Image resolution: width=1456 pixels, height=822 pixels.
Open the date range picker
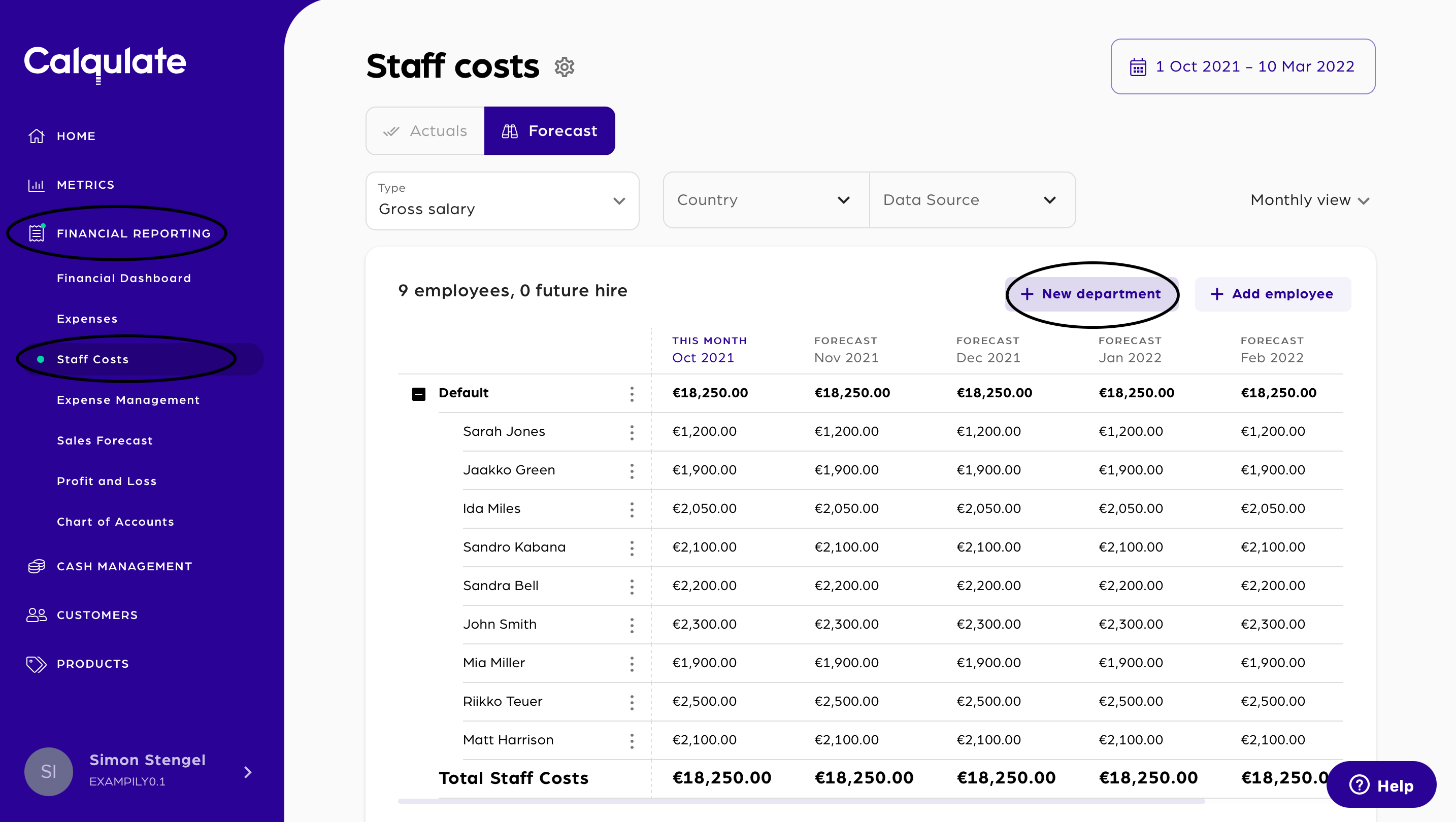click(x=1242, y=66)
